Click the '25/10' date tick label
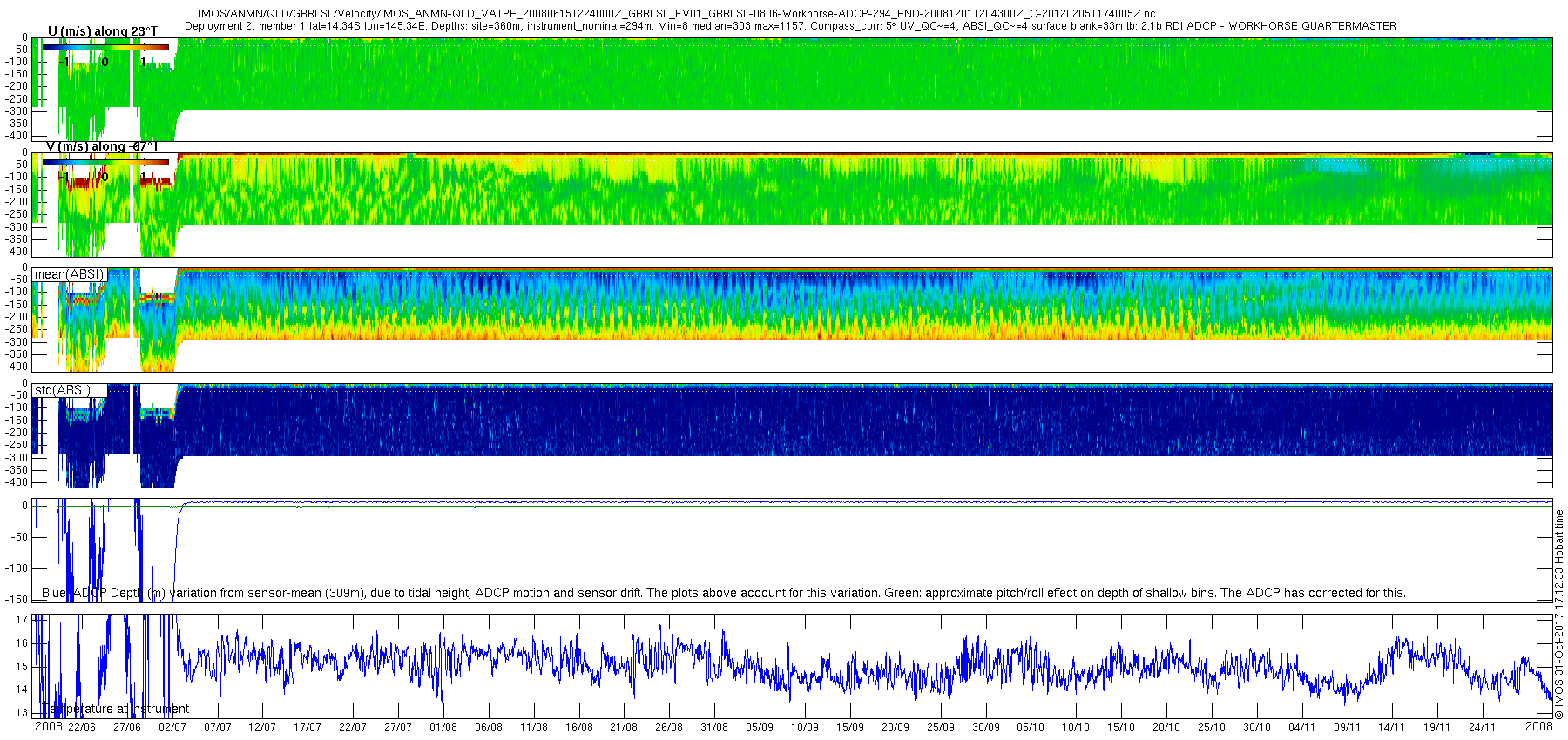Image resolution: width=1568 pixels, height=740 pixels. pyautogui.click(x=1212, y=728)
